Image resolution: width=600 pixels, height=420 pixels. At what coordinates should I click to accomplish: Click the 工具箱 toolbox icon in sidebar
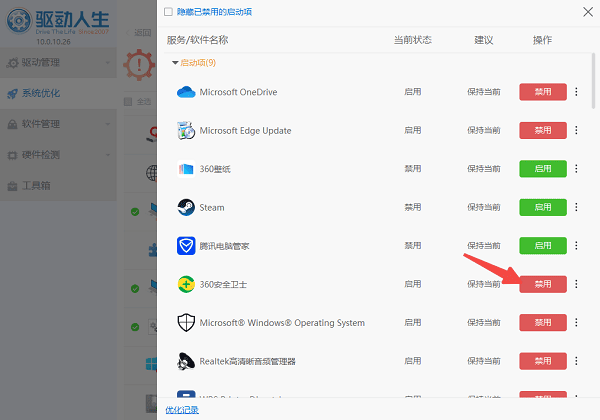[13, 186]
